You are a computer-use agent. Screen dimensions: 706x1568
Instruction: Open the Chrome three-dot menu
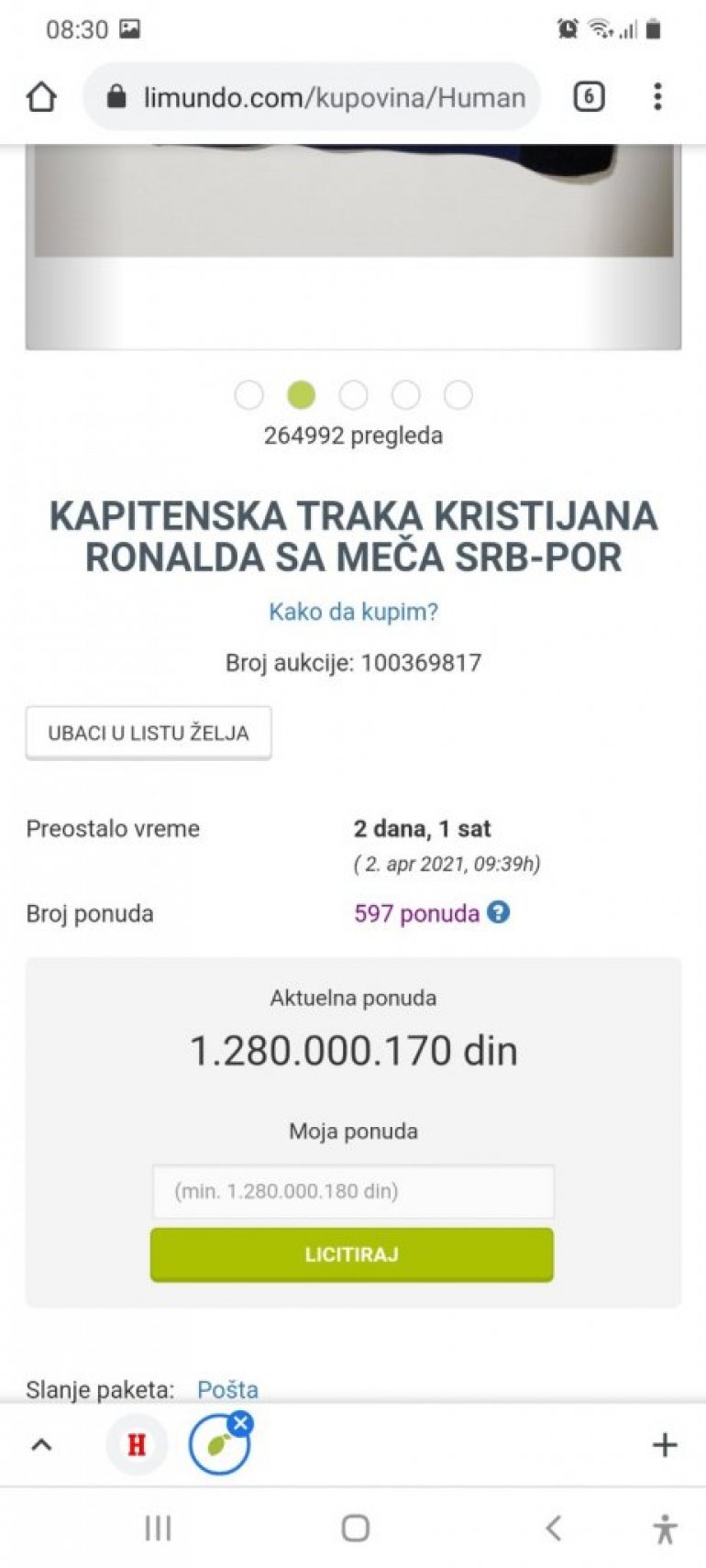point(657,96)
